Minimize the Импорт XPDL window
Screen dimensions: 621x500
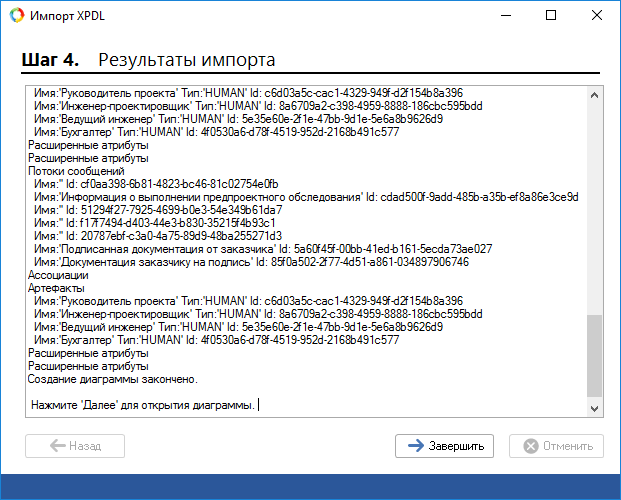coord(506,15)
